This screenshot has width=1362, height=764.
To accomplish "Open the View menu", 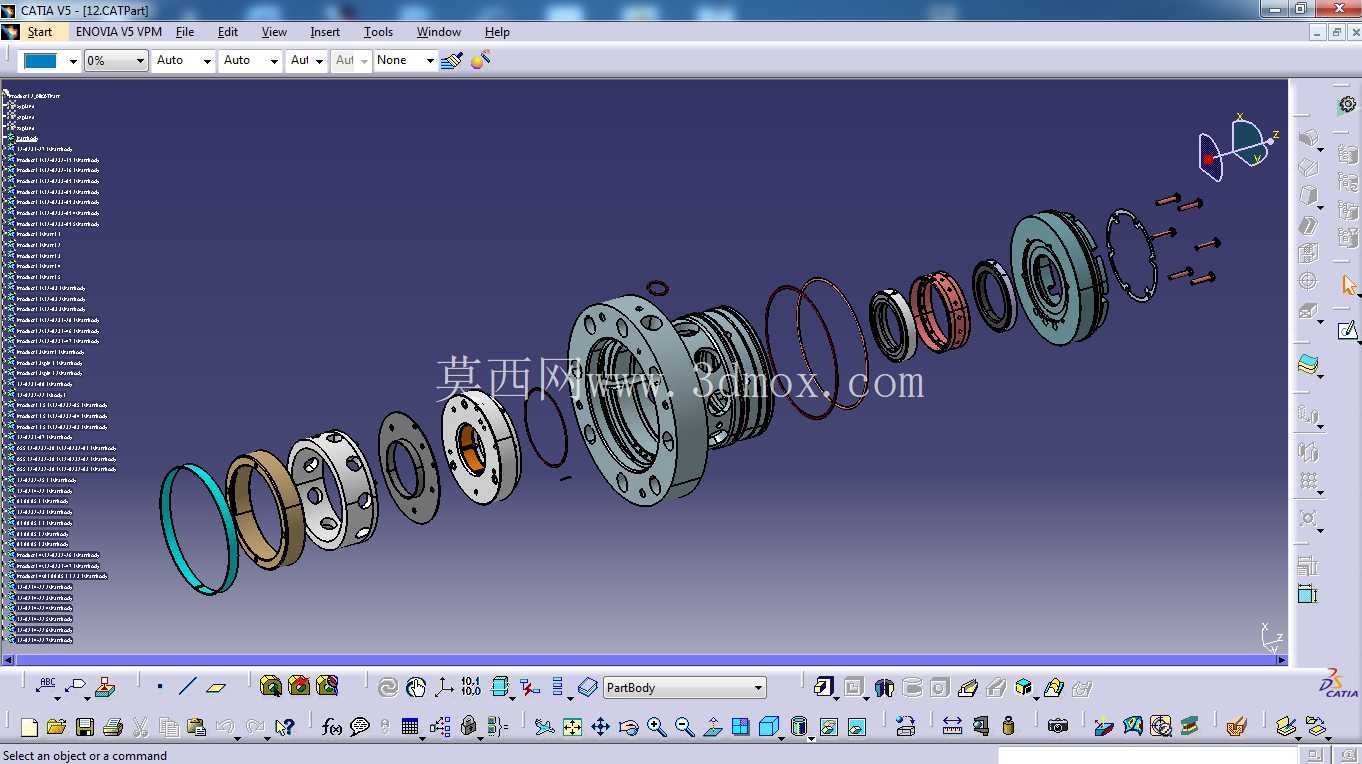I will pos(274,32).
